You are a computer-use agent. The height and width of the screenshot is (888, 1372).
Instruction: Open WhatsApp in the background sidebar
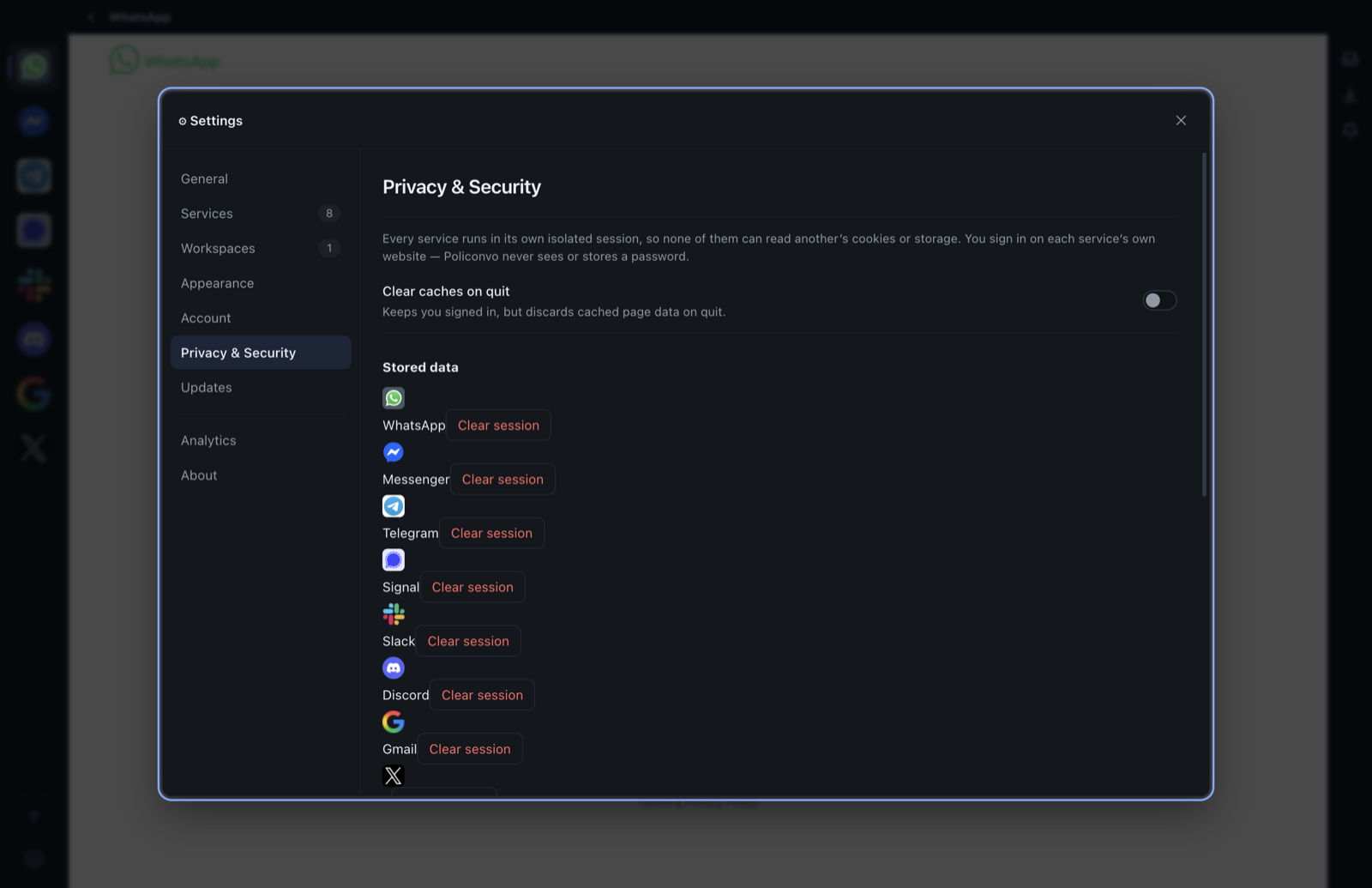(33, 67)
